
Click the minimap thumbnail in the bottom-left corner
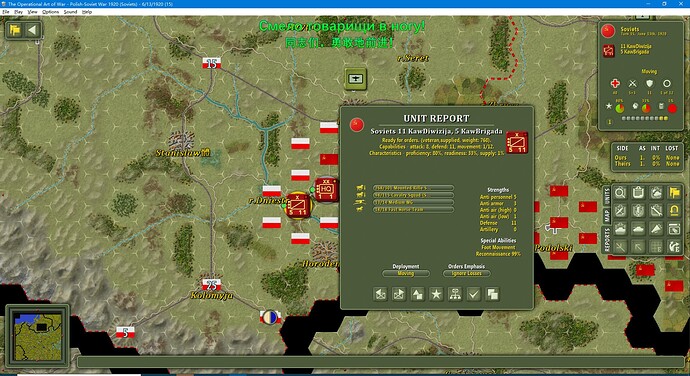[37, 336]
